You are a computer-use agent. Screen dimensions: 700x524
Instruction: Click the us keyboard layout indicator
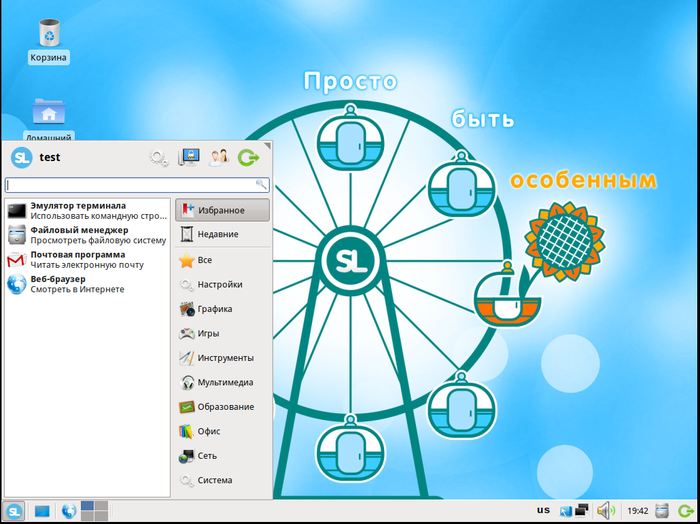point(543,511)
